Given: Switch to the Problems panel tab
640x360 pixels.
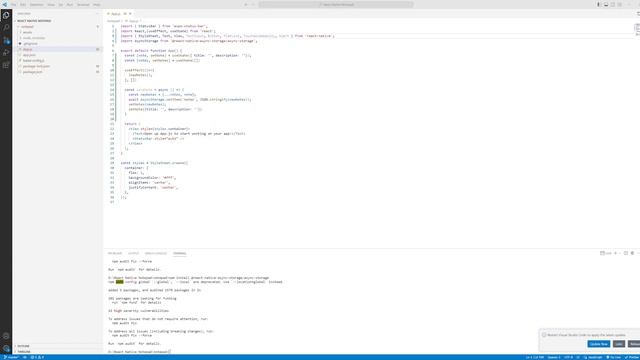Looking at the screenshot, I should (115, 253).
